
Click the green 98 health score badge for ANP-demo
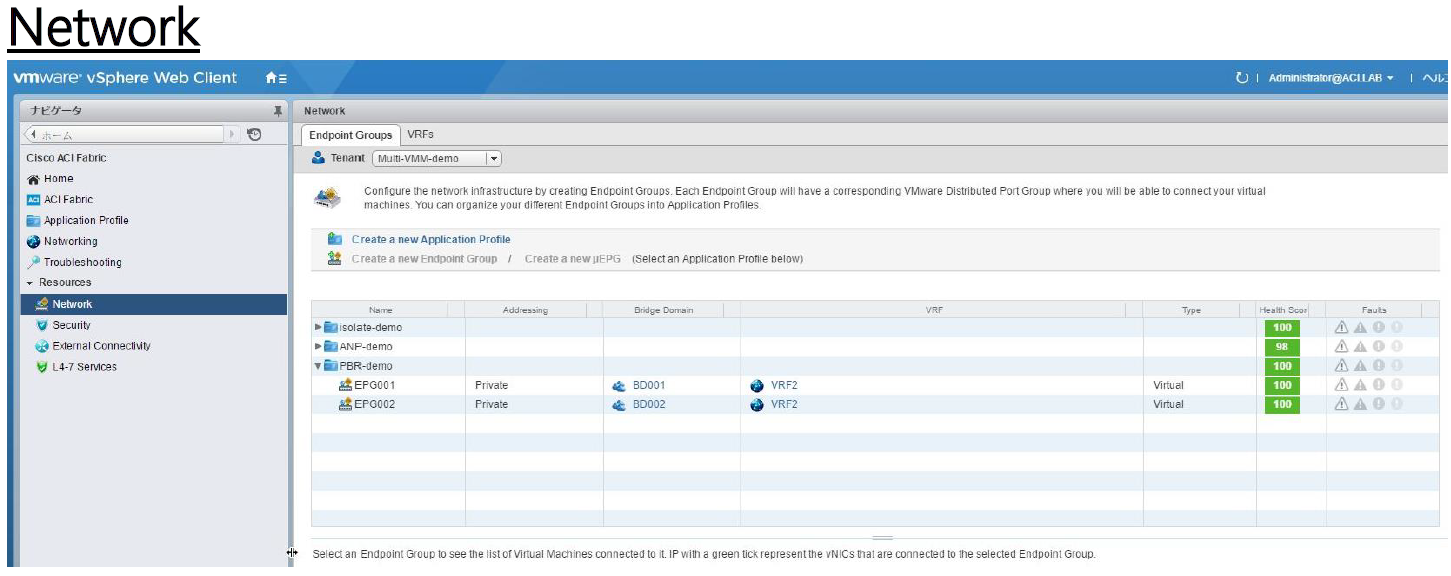pyautogui.click(x=1283, y=346)
